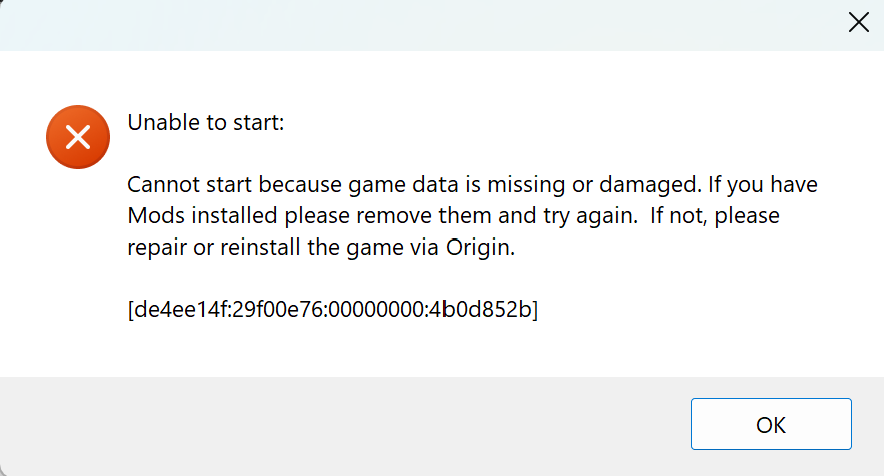Click the phrase 'If you have' in the message
The image size is (884, 476).
763,185
